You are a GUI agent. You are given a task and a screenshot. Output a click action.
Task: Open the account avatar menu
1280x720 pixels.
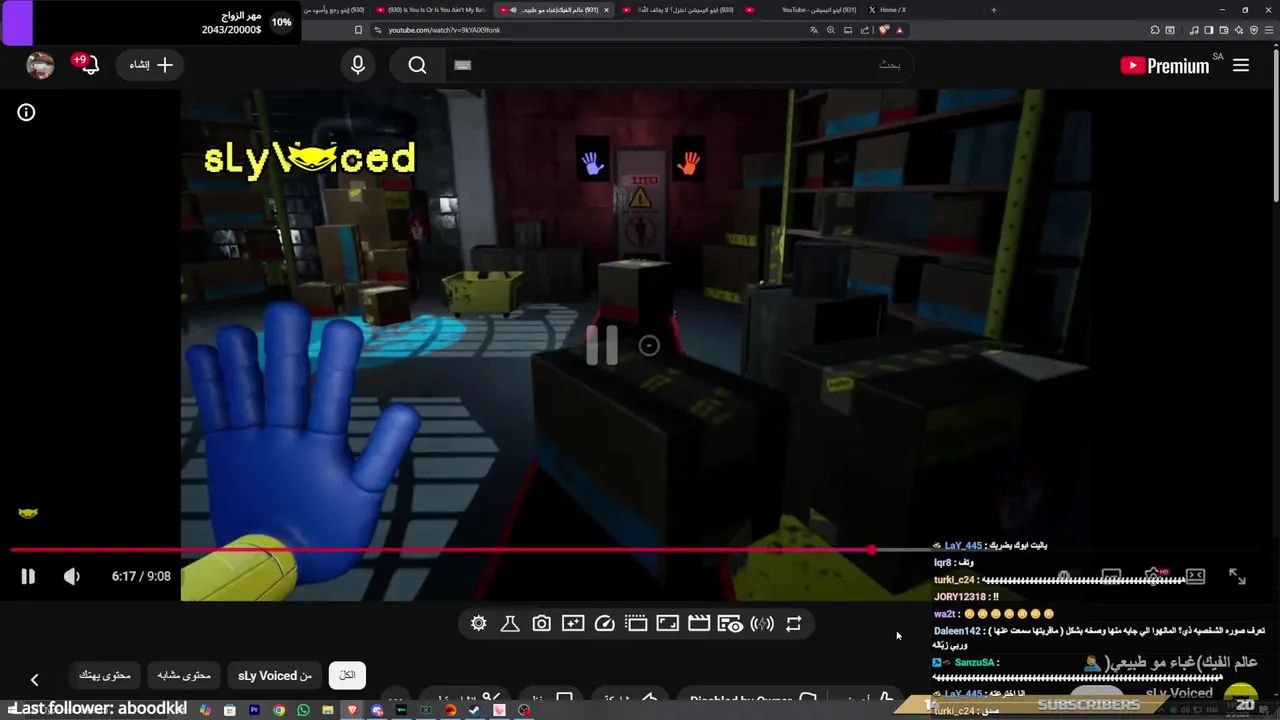tap(40, 65)
